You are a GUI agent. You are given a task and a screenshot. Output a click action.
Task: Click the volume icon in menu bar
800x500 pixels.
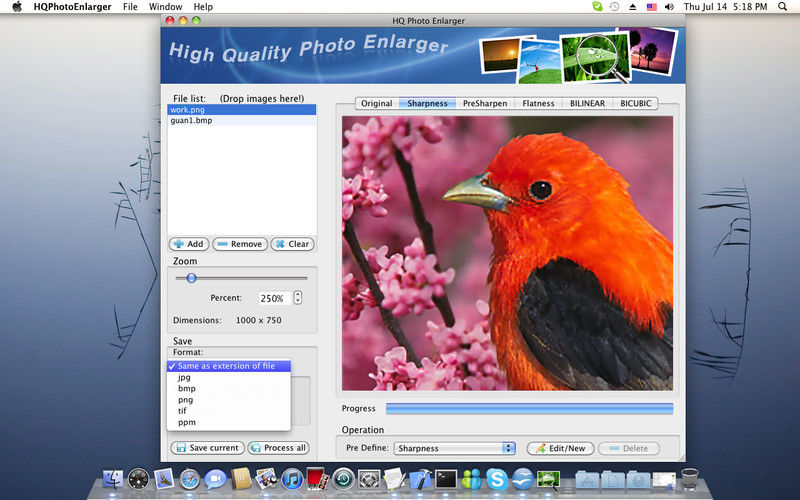[x=669, y=7]
